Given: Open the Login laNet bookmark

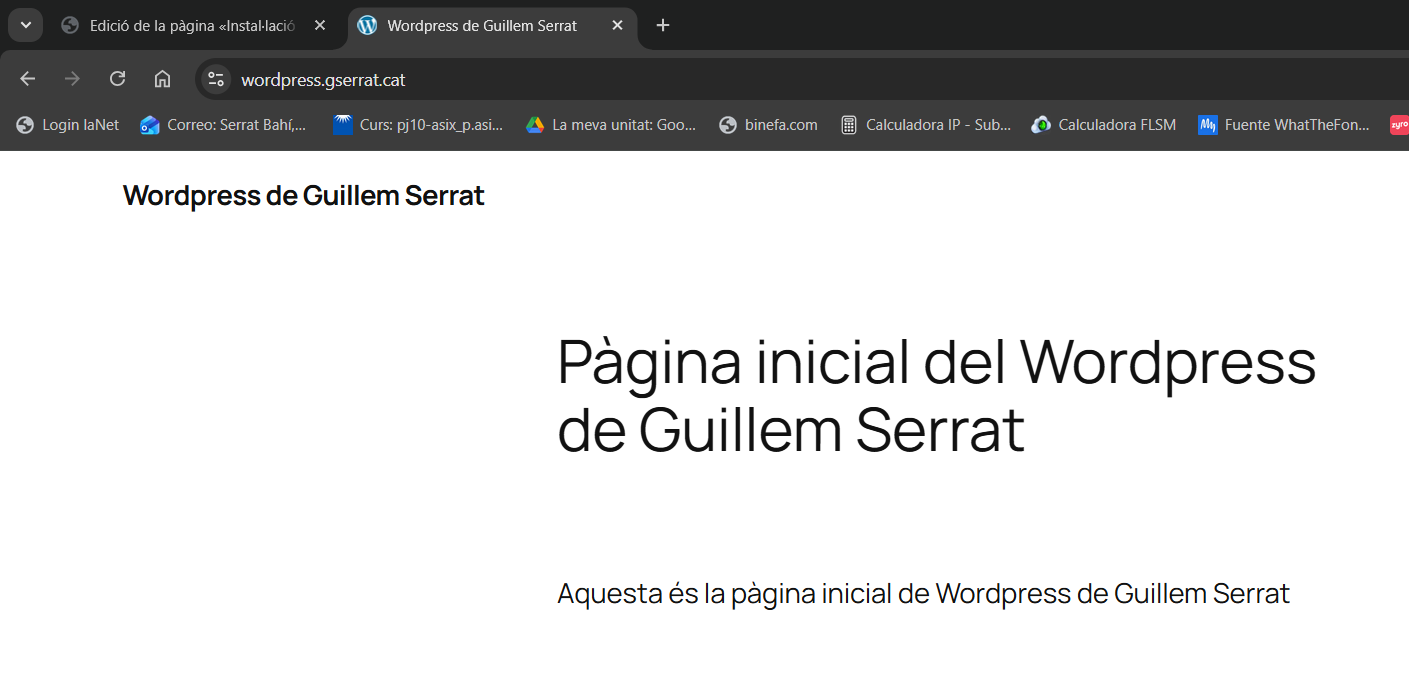Looking at the screenshot, I should 68,125.
